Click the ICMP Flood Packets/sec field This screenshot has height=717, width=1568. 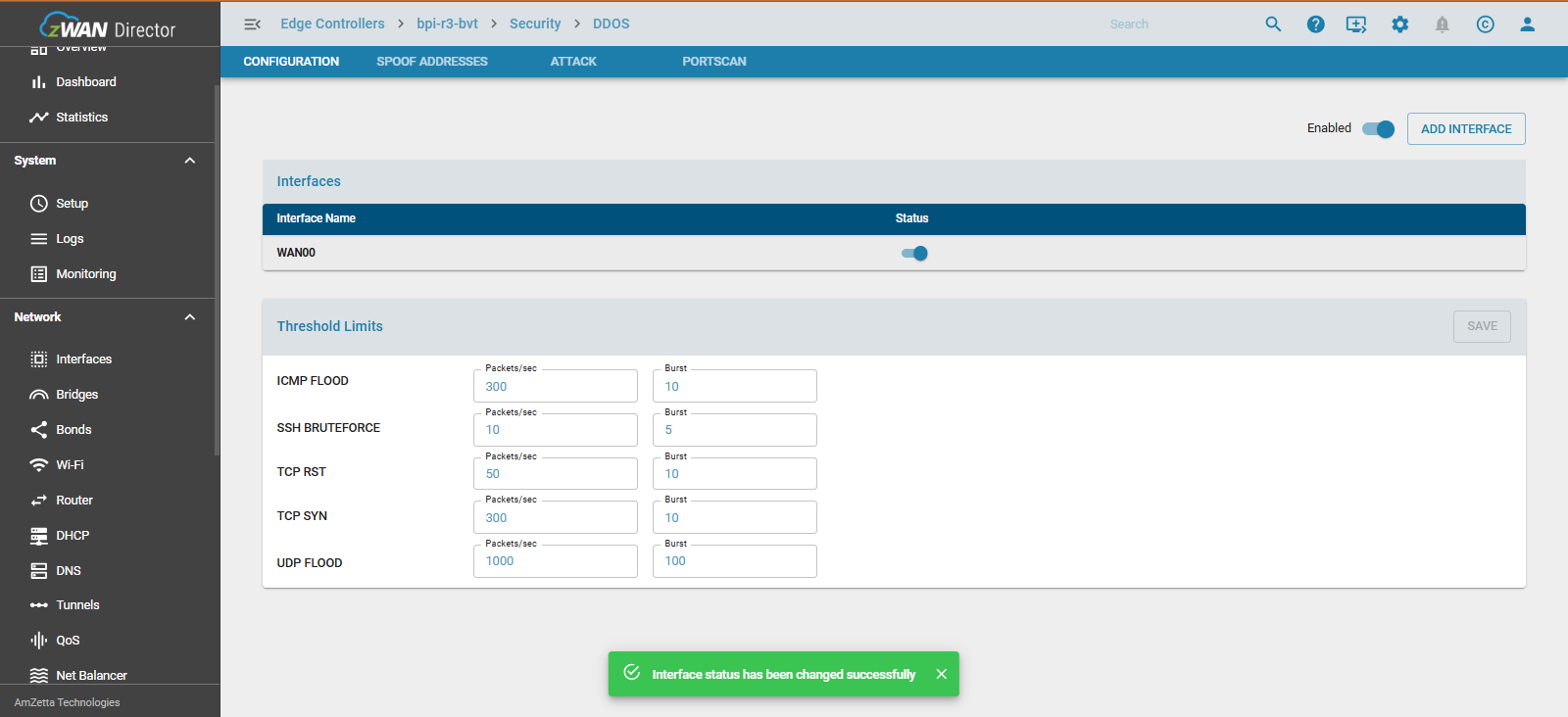[555, 387]
